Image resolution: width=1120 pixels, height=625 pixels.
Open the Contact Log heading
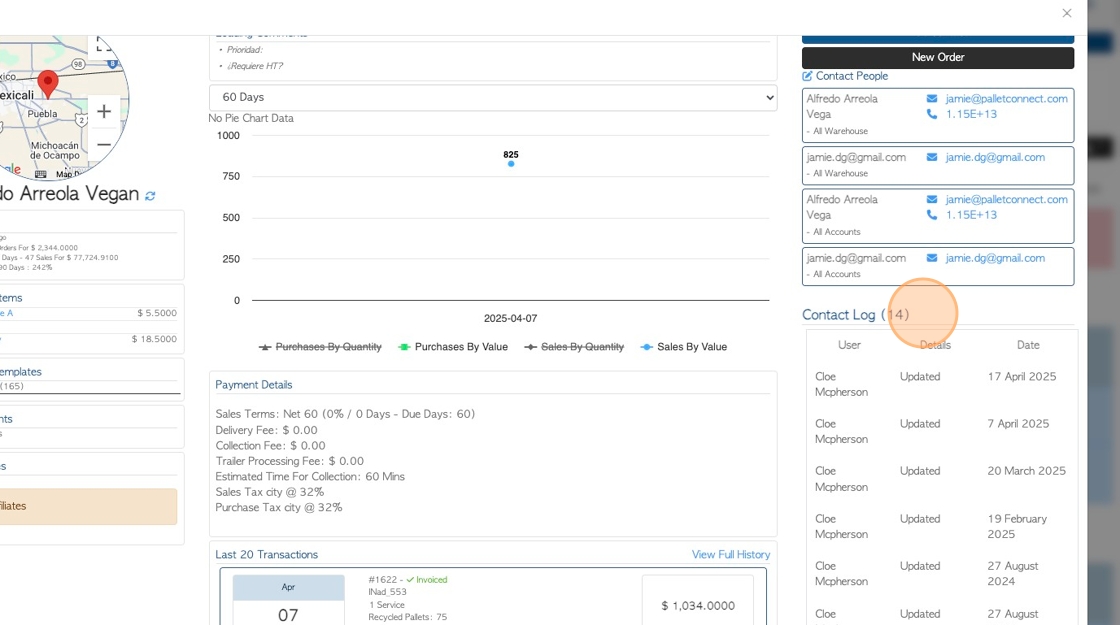tap(855, 315)
